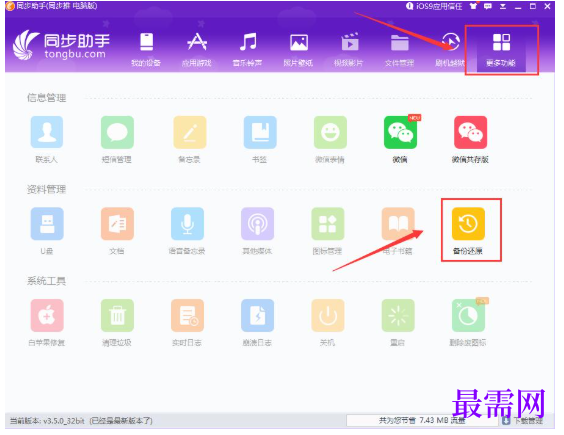Open the 文档 documents icon
Screen dimensions: 564x435
(x=117, y=223)
